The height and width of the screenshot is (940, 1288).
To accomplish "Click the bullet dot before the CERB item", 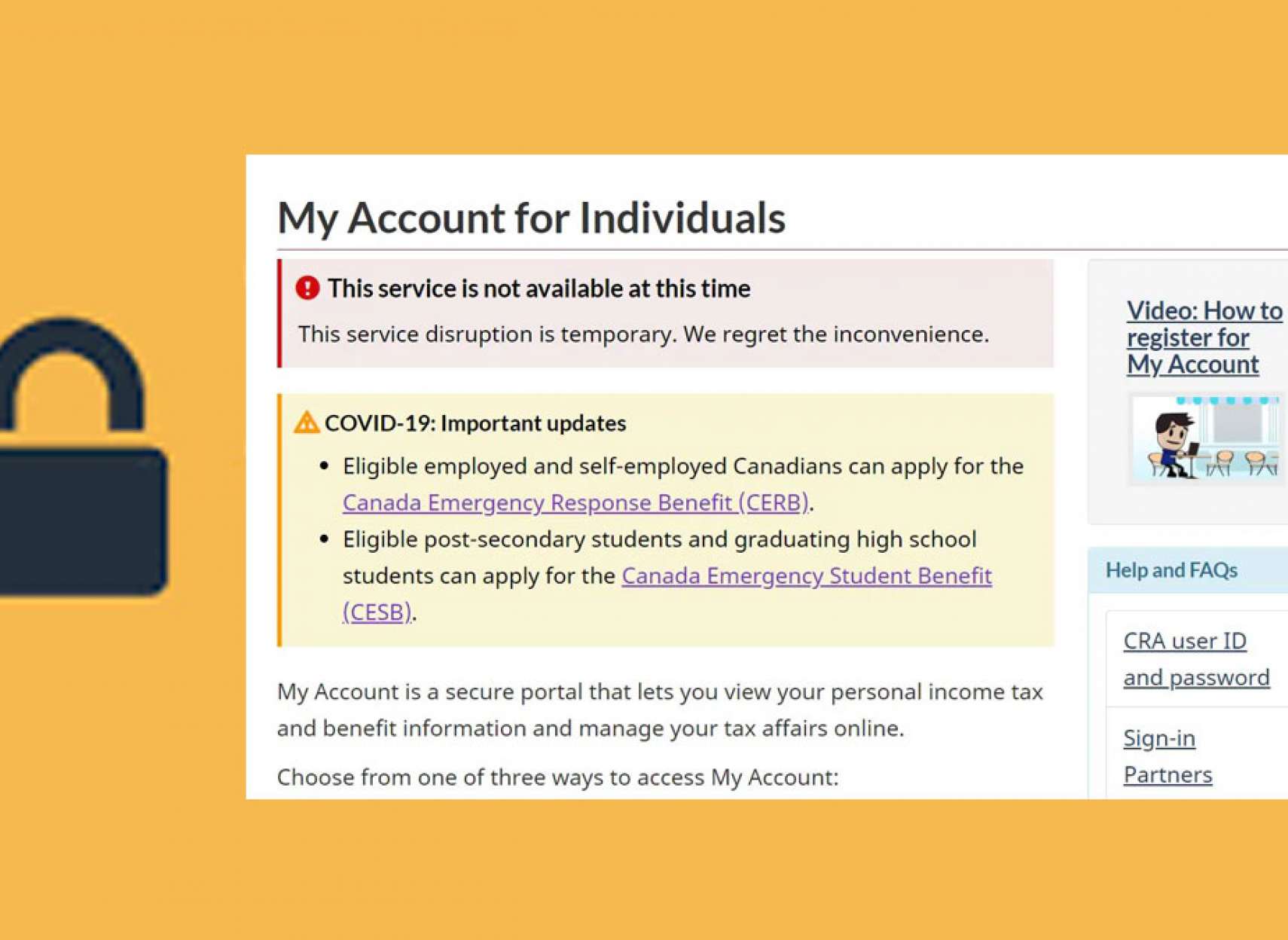I will [325, 466].
